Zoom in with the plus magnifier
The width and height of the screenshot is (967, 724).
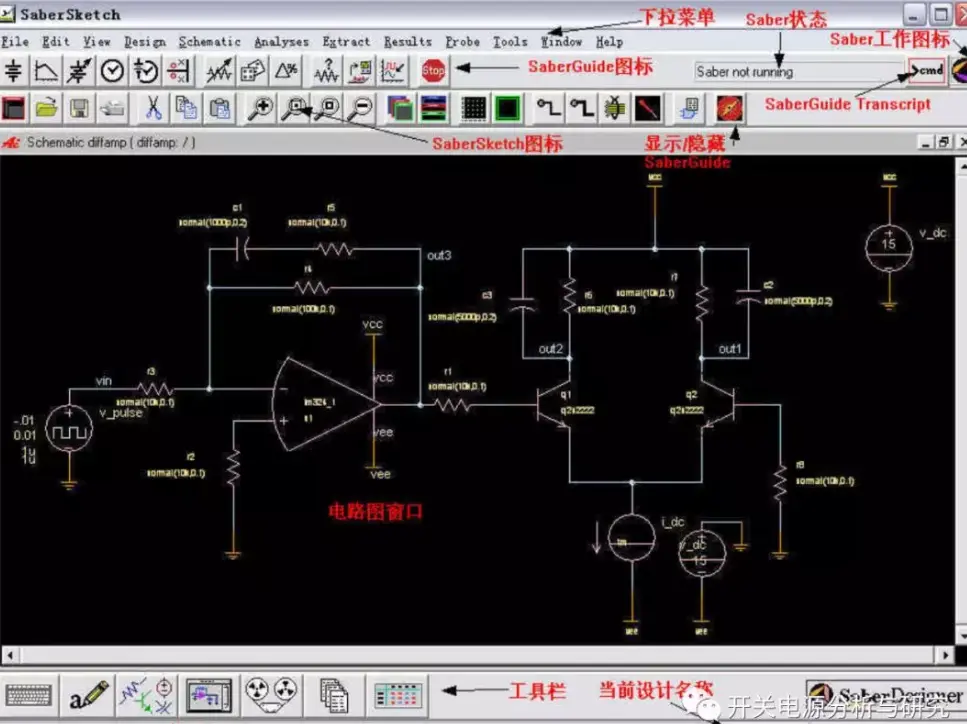click(x=261, y=109)
